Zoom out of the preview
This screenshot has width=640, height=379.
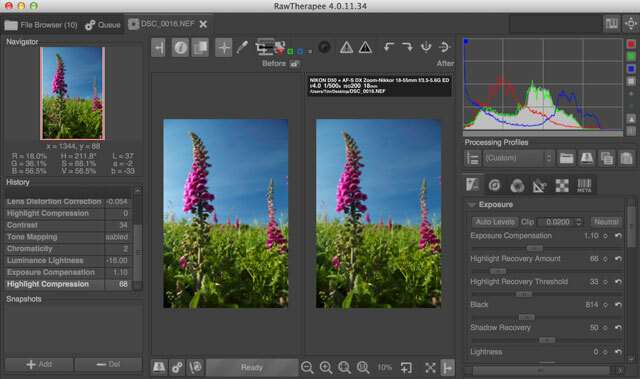click(307, 368)
